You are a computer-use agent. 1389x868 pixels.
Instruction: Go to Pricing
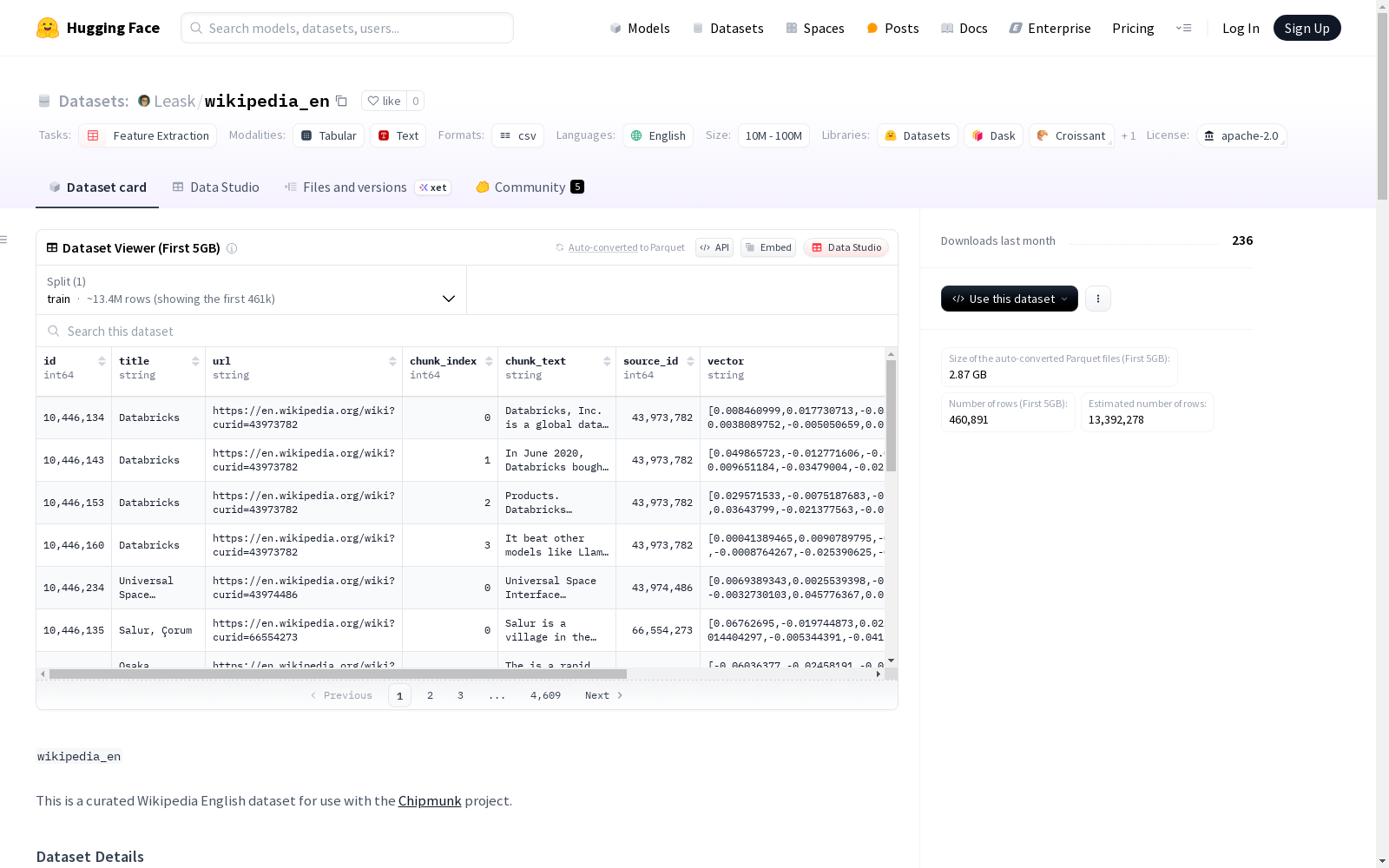1133,28
